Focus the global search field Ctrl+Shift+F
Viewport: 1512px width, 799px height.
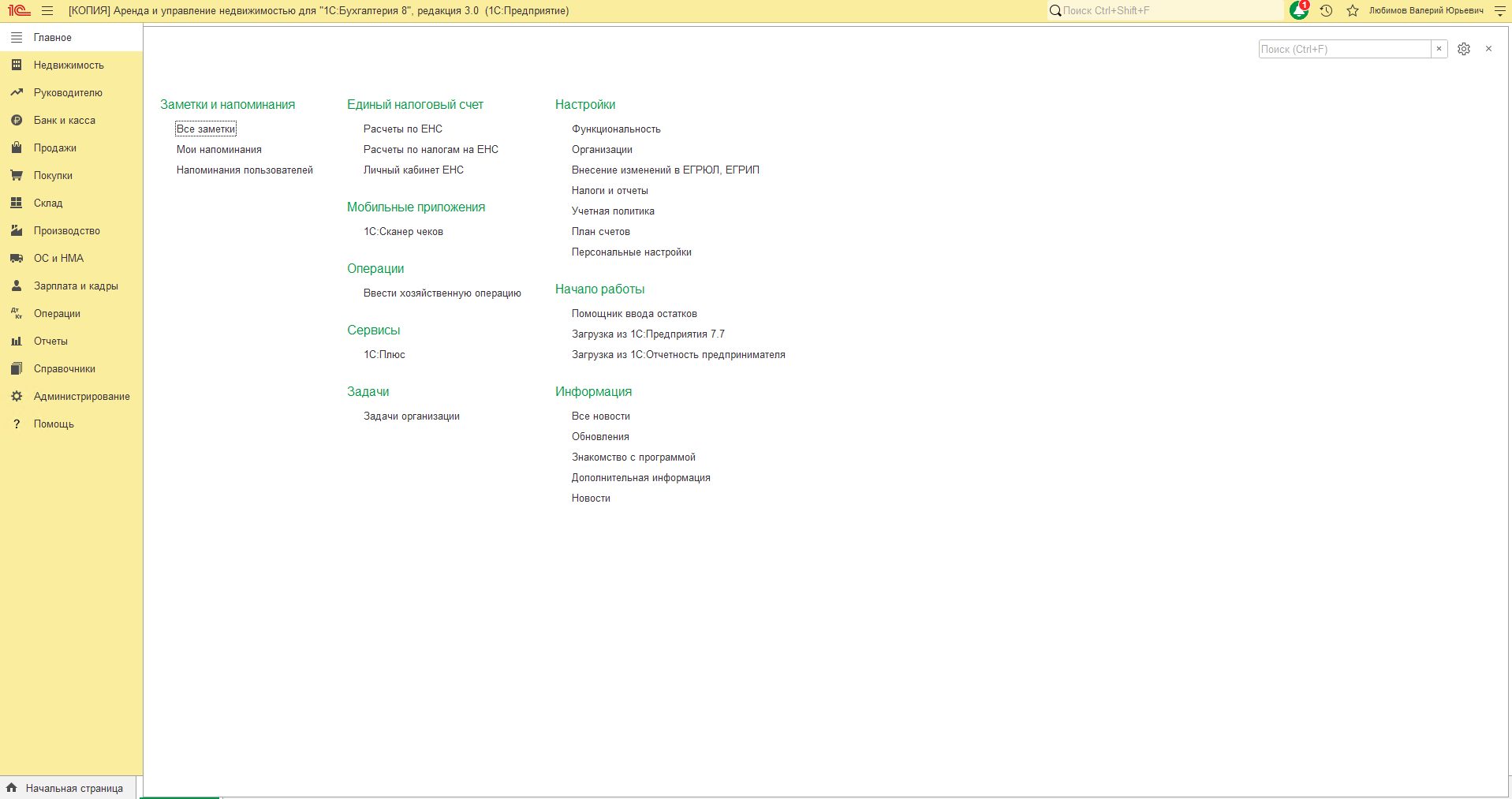click(1165, 11)
